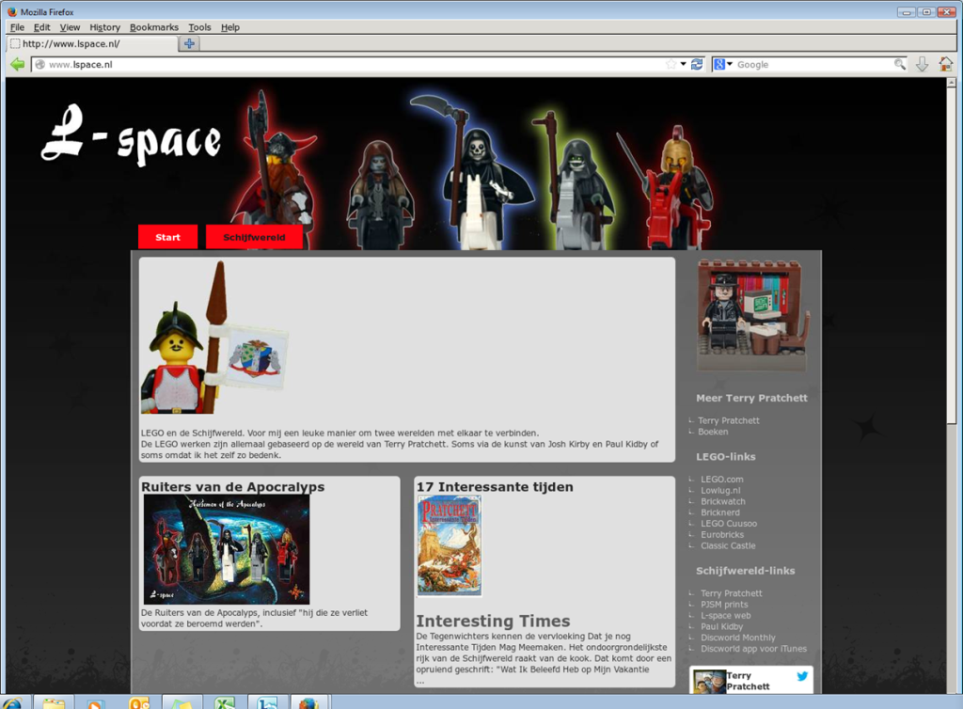The width and height of the screenshot is (963, 709).
Task: Switch to Firefox in the taskbar
Action: click(x=310, y=702)
